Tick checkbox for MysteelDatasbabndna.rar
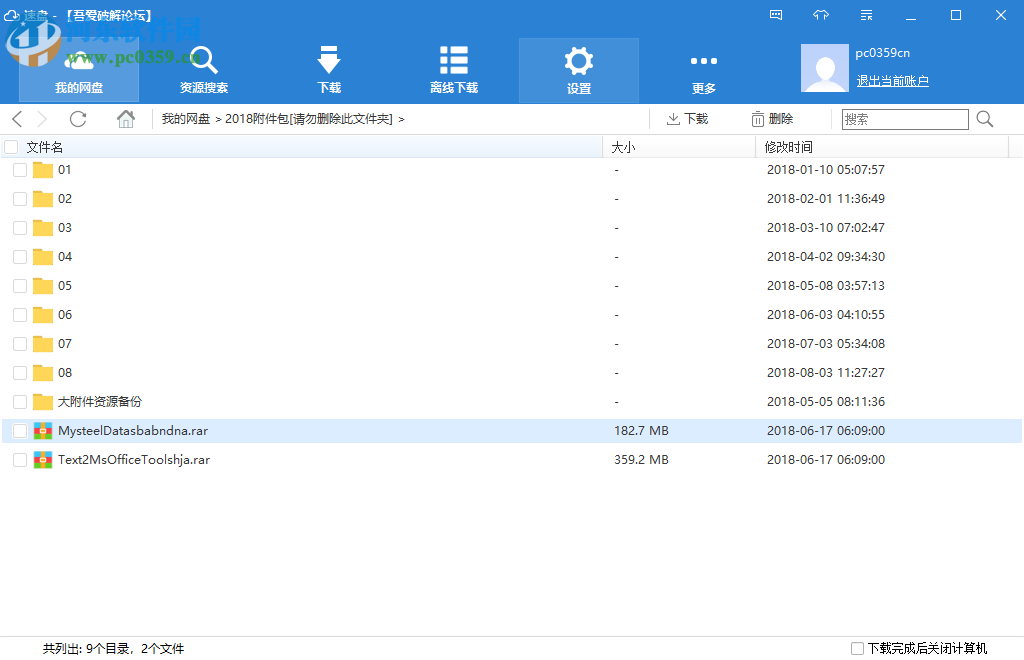 [20, 431]
